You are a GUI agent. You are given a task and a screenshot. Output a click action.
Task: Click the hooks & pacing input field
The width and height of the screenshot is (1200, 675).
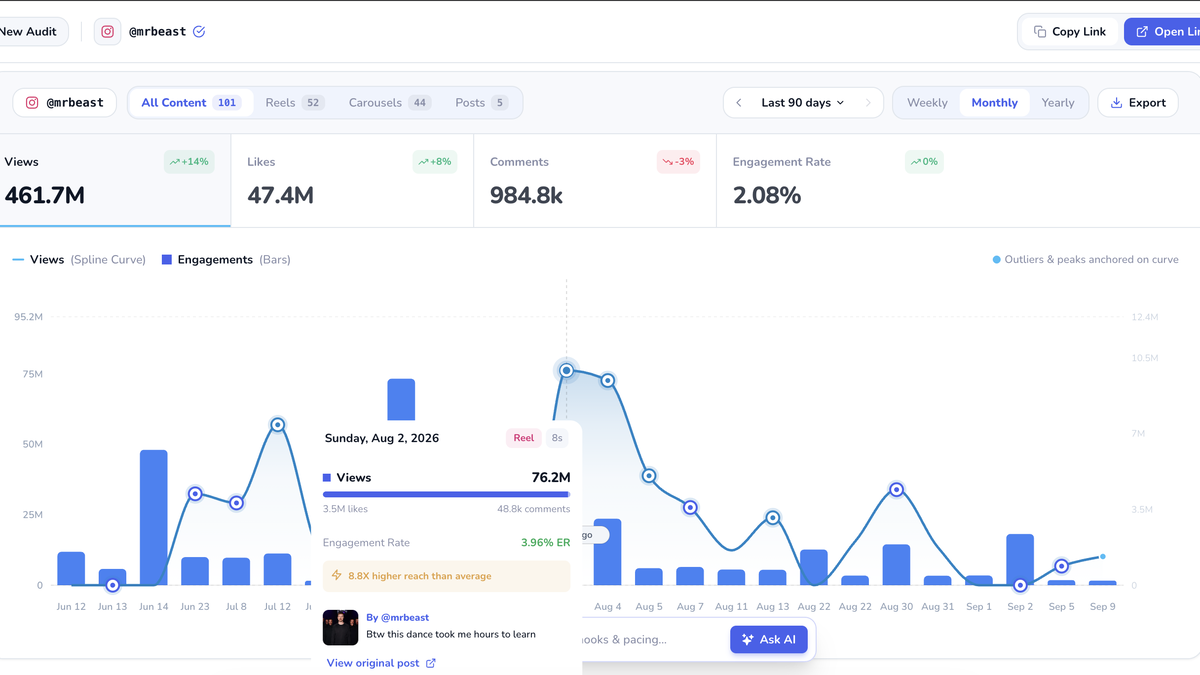650,640
